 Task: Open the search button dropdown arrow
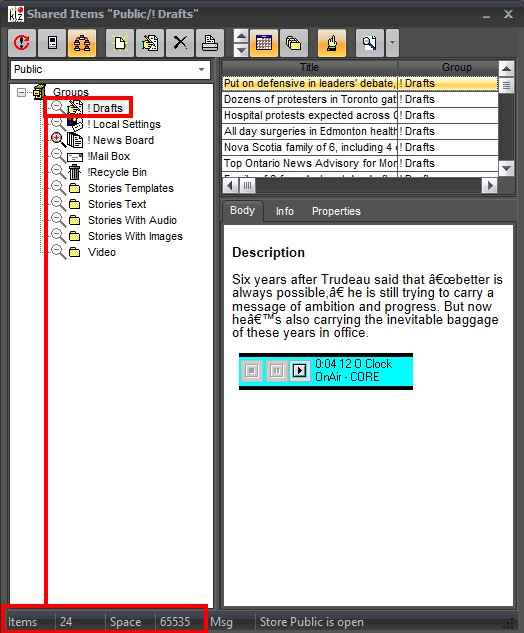(392, 43)
